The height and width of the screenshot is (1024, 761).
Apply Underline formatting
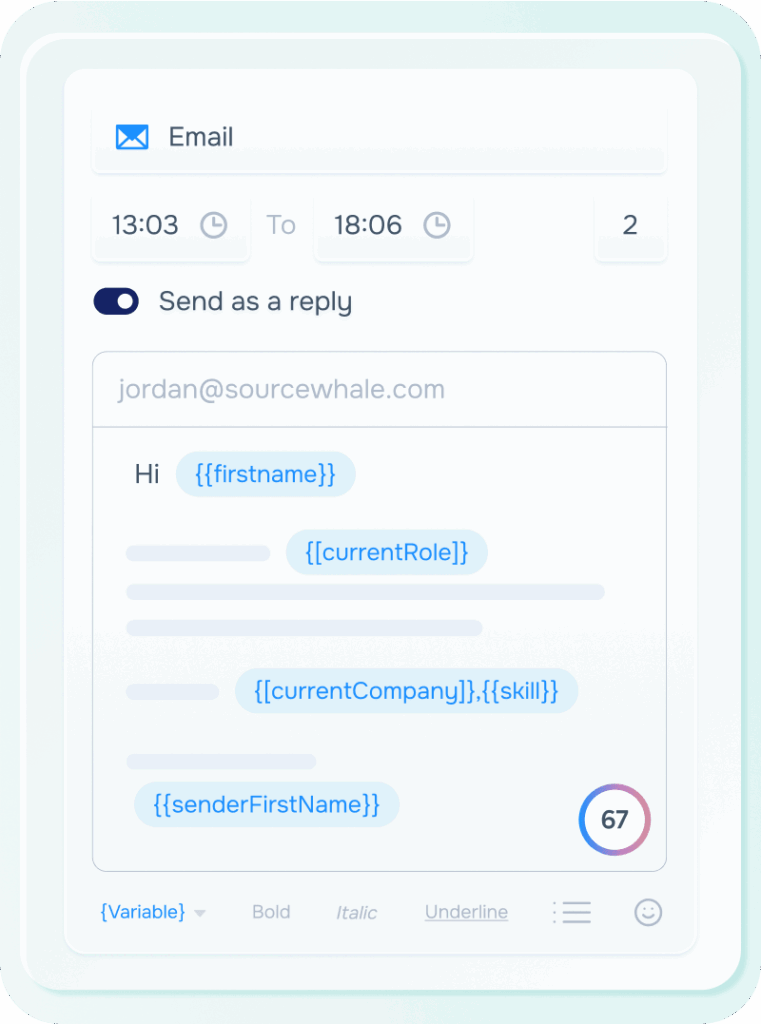466,912
